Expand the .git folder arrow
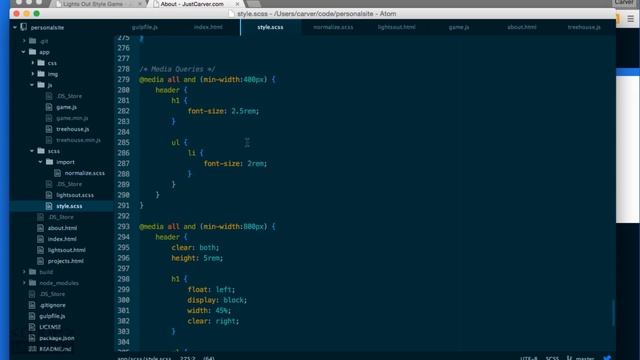 coord(24,41)
